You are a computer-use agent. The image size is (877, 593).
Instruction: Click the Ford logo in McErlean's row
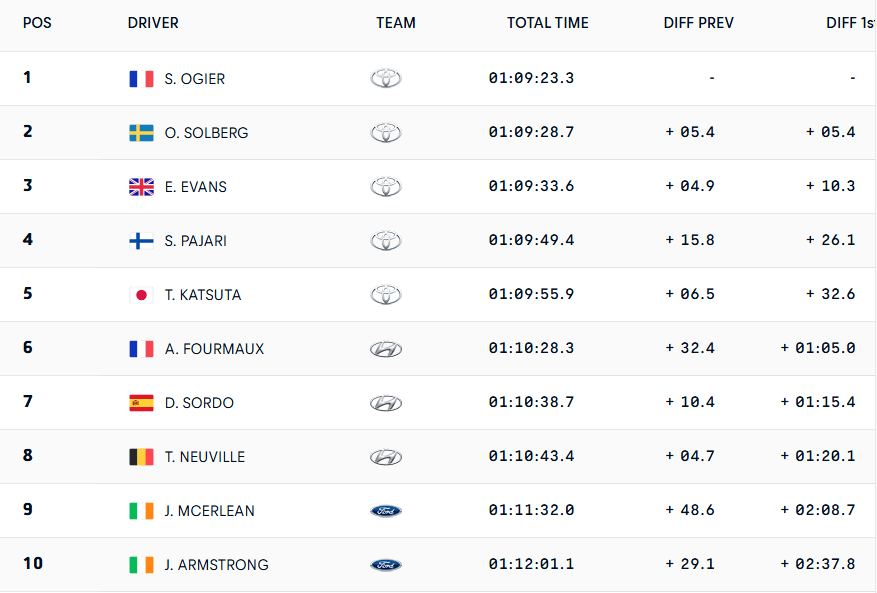[386, 511]
